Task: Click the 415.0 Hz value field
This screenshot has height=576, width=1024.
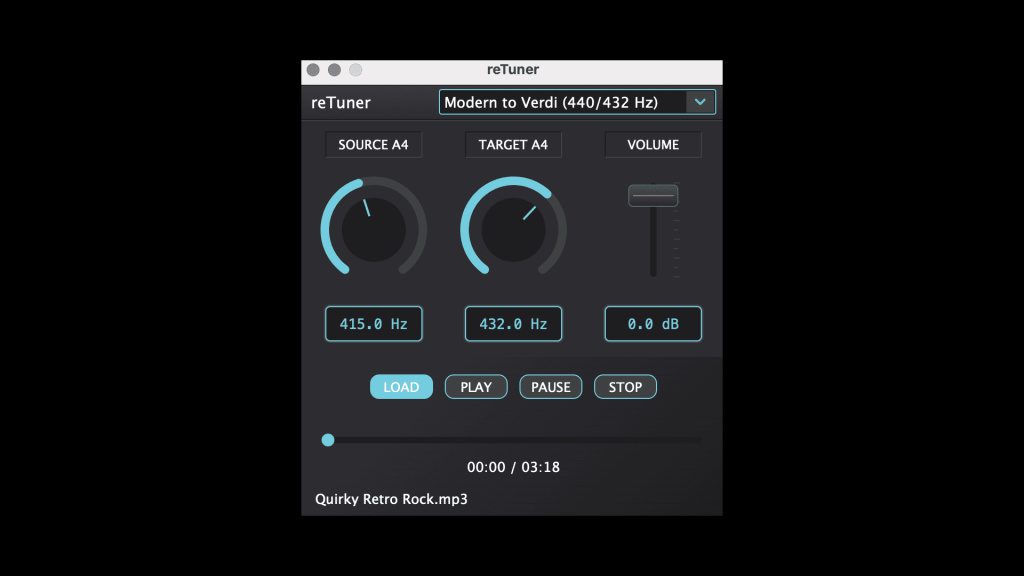Action: point(373,323)
